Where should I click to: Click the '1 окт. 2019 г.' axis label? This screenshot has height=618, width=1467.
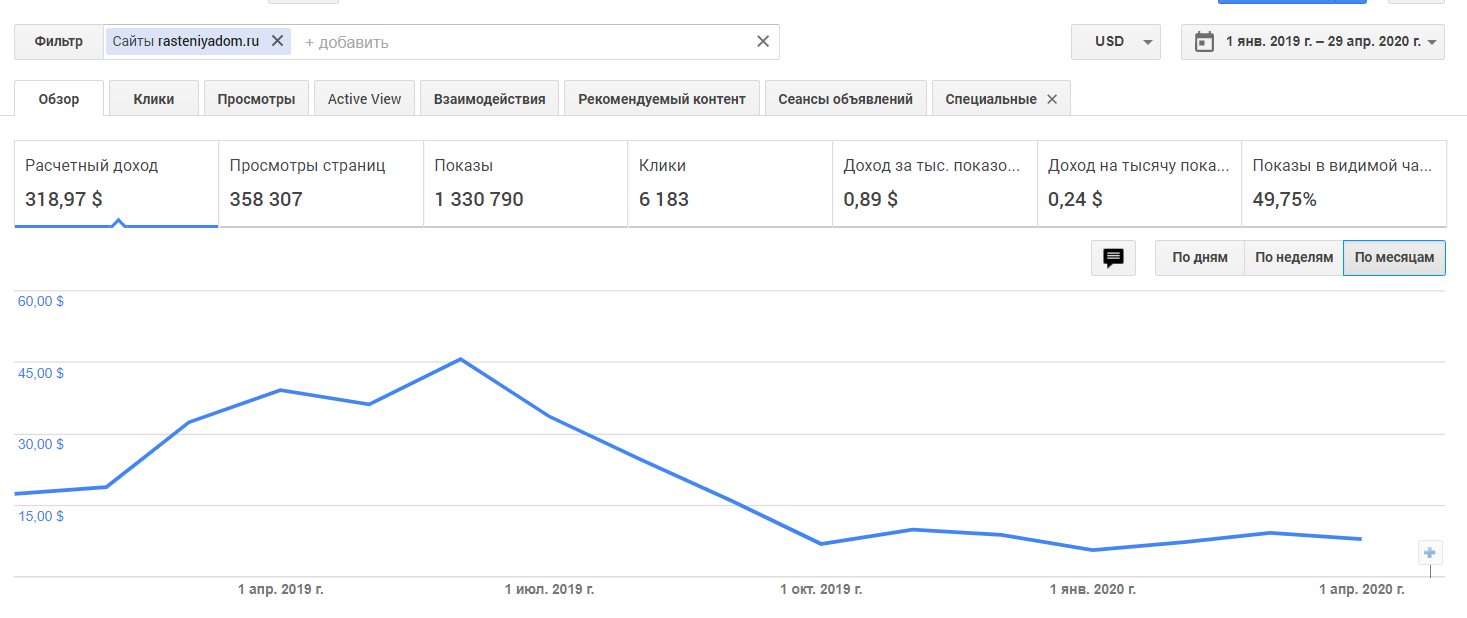tap(821, 590)
